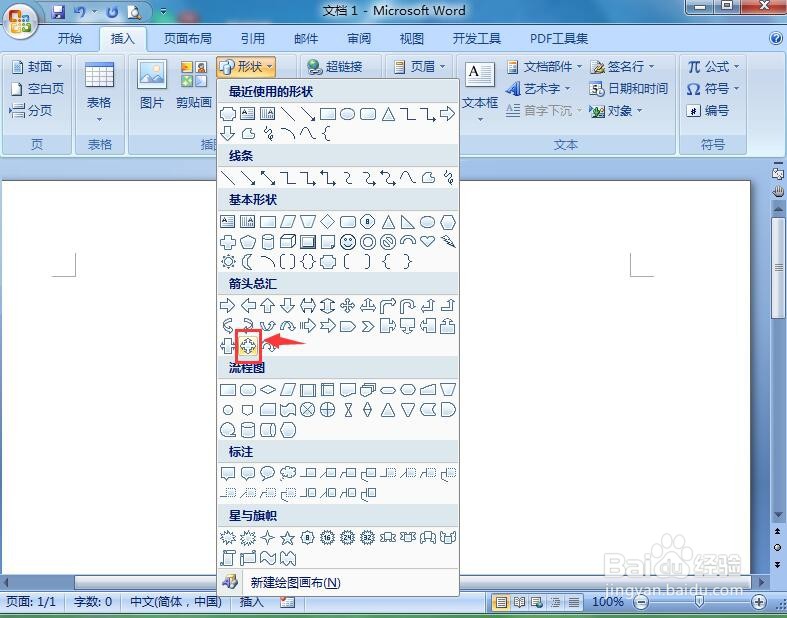Expand the 形状 shapes dropdown

pos(246,66)
